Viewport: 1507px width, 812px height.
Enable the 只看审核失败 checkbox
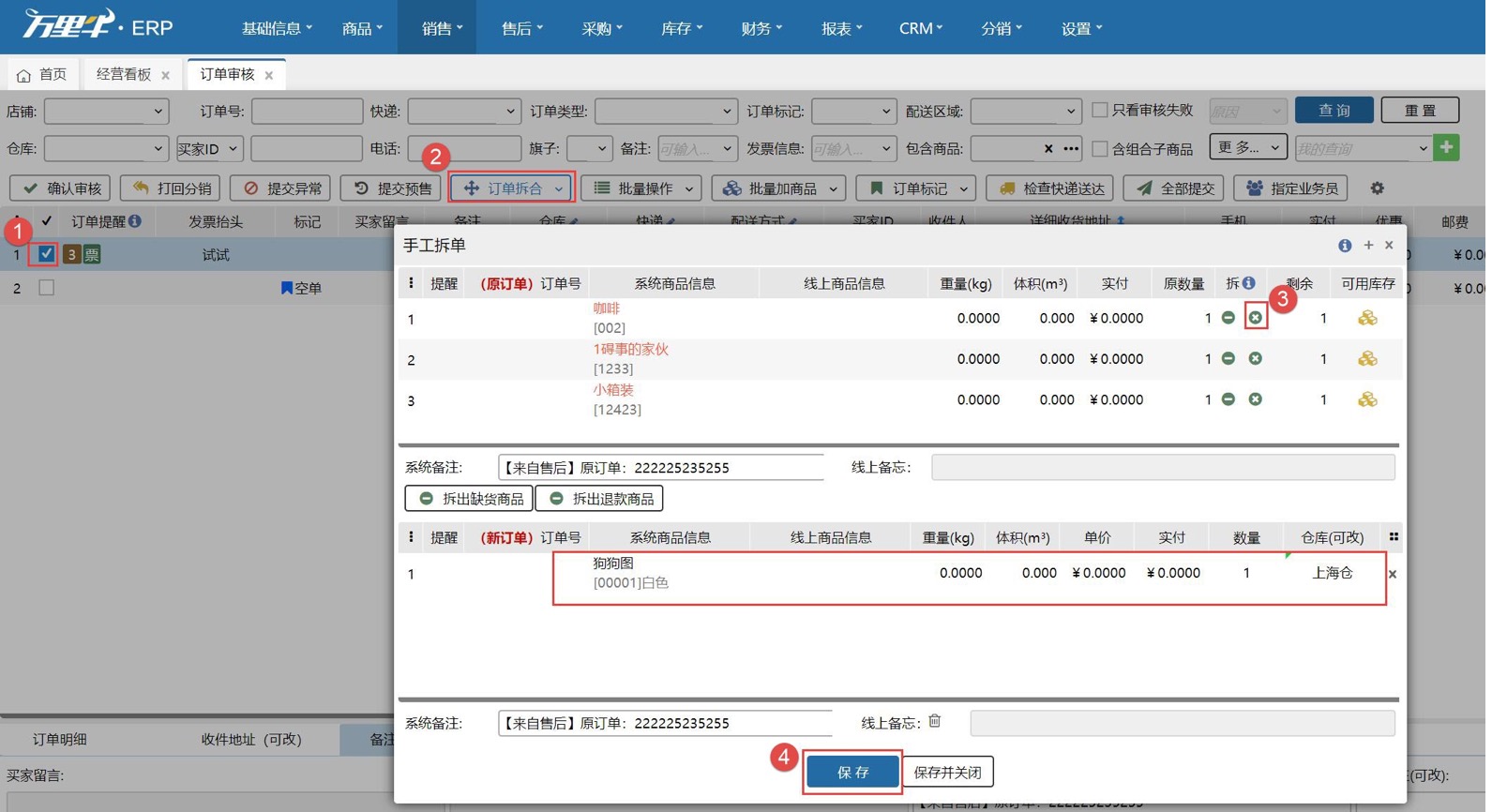pos(1100,111)
